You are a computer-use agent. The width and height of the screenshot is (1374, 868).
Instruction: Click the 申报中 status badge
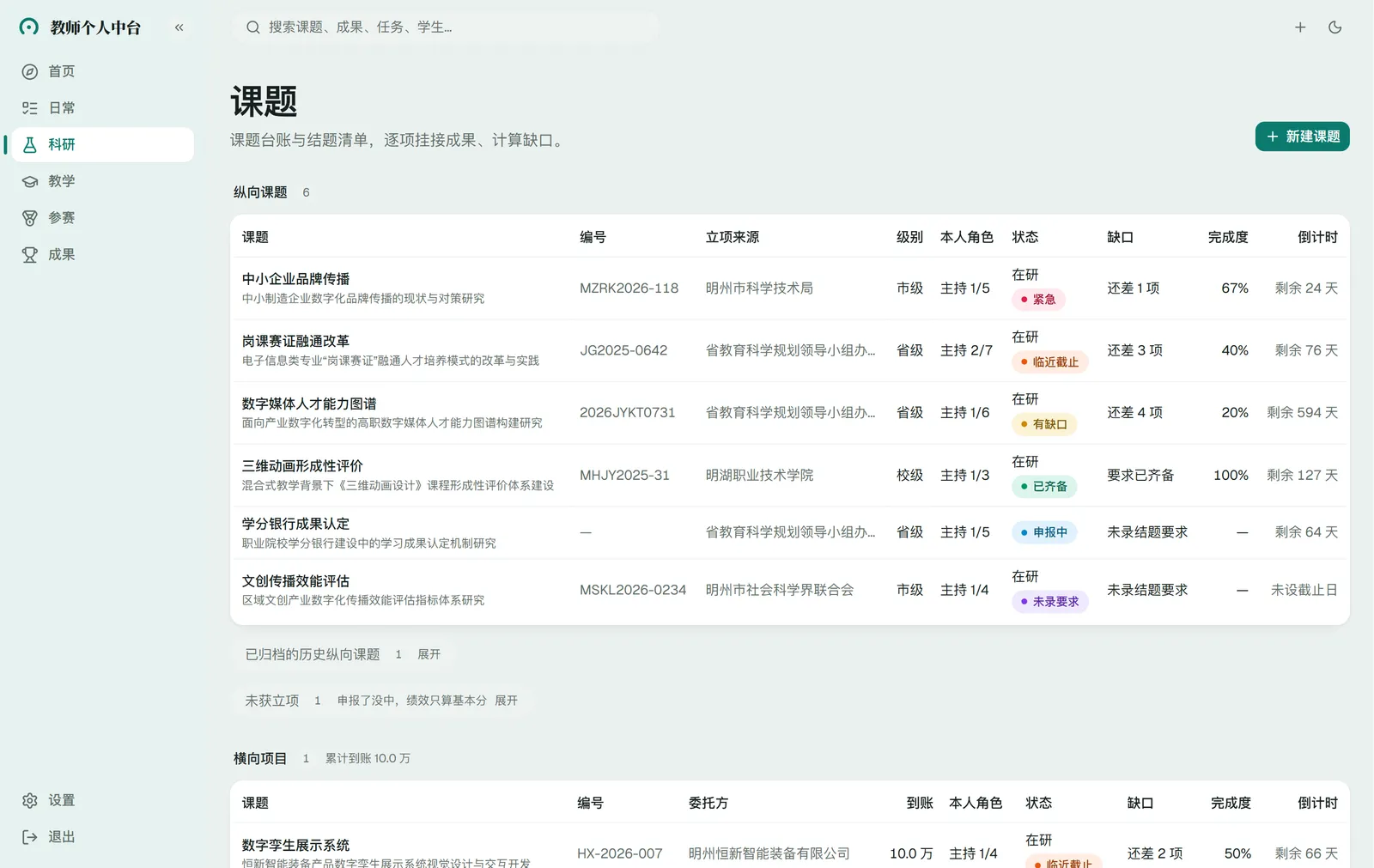click(1044, 532)
